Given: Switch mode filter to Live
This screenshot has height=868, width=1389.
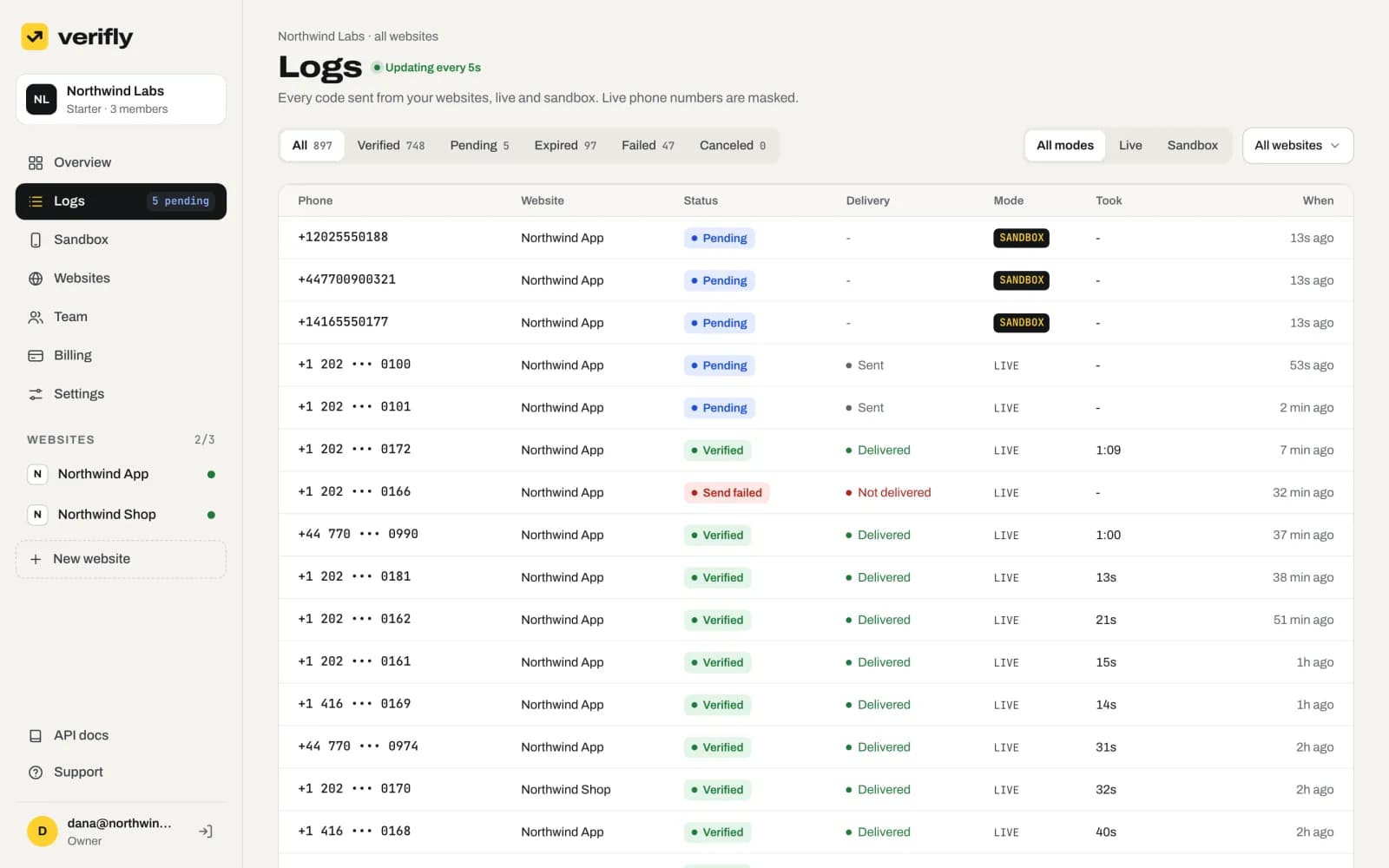Looking at the screenshot, I should point(1130,146).
